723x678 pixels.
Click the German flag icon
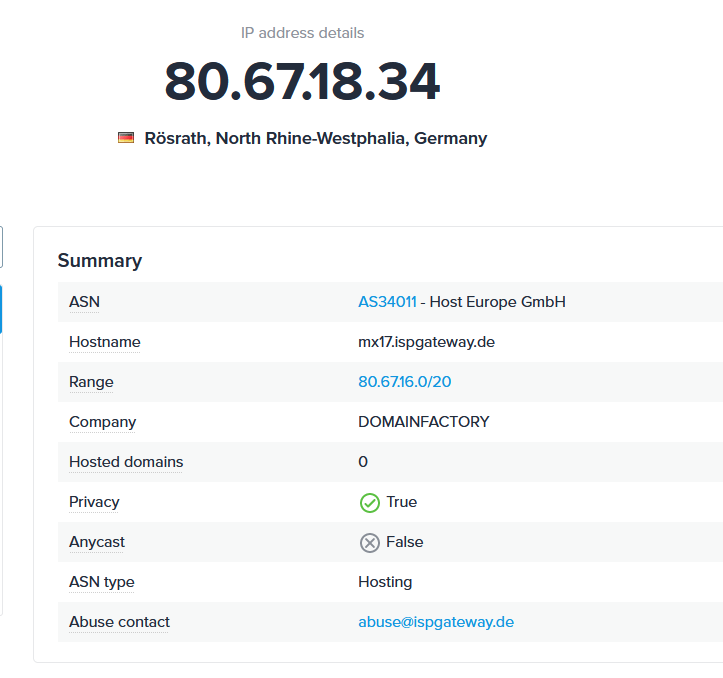coord(126,137)
